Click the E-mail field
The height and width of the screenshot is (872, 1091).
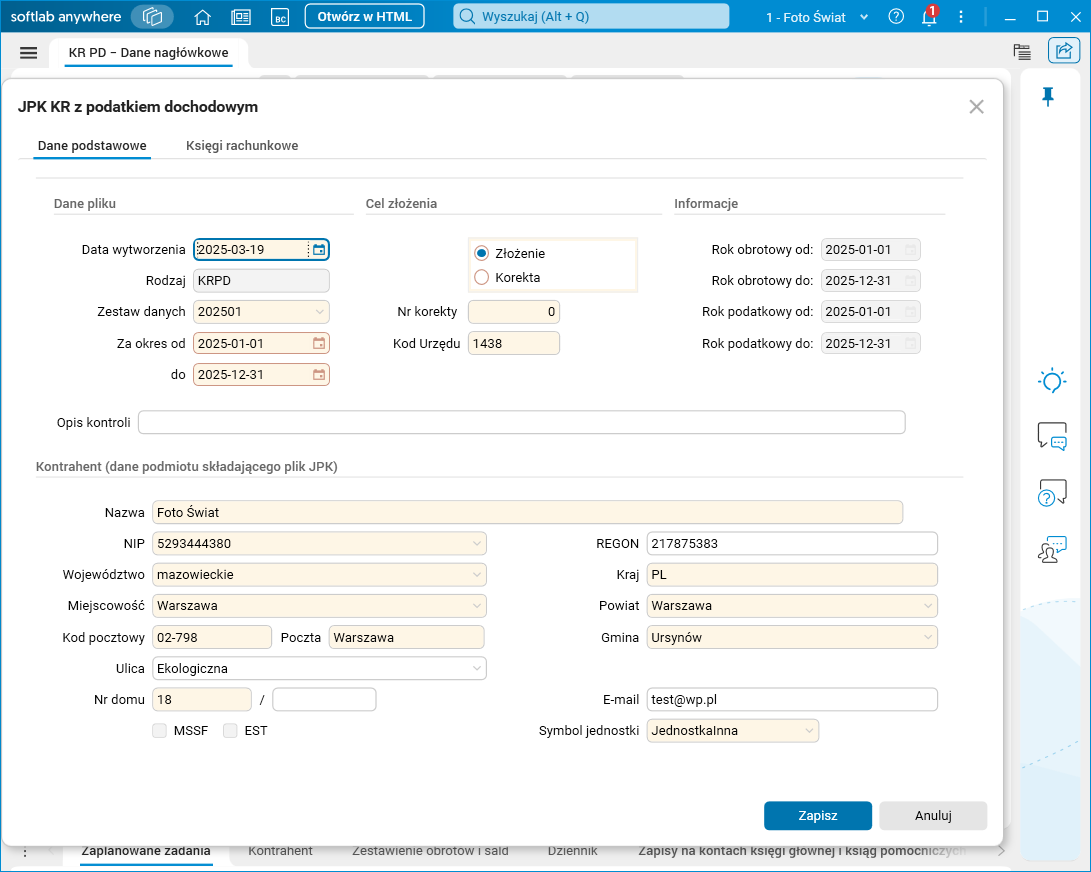(x=792, y=699)
